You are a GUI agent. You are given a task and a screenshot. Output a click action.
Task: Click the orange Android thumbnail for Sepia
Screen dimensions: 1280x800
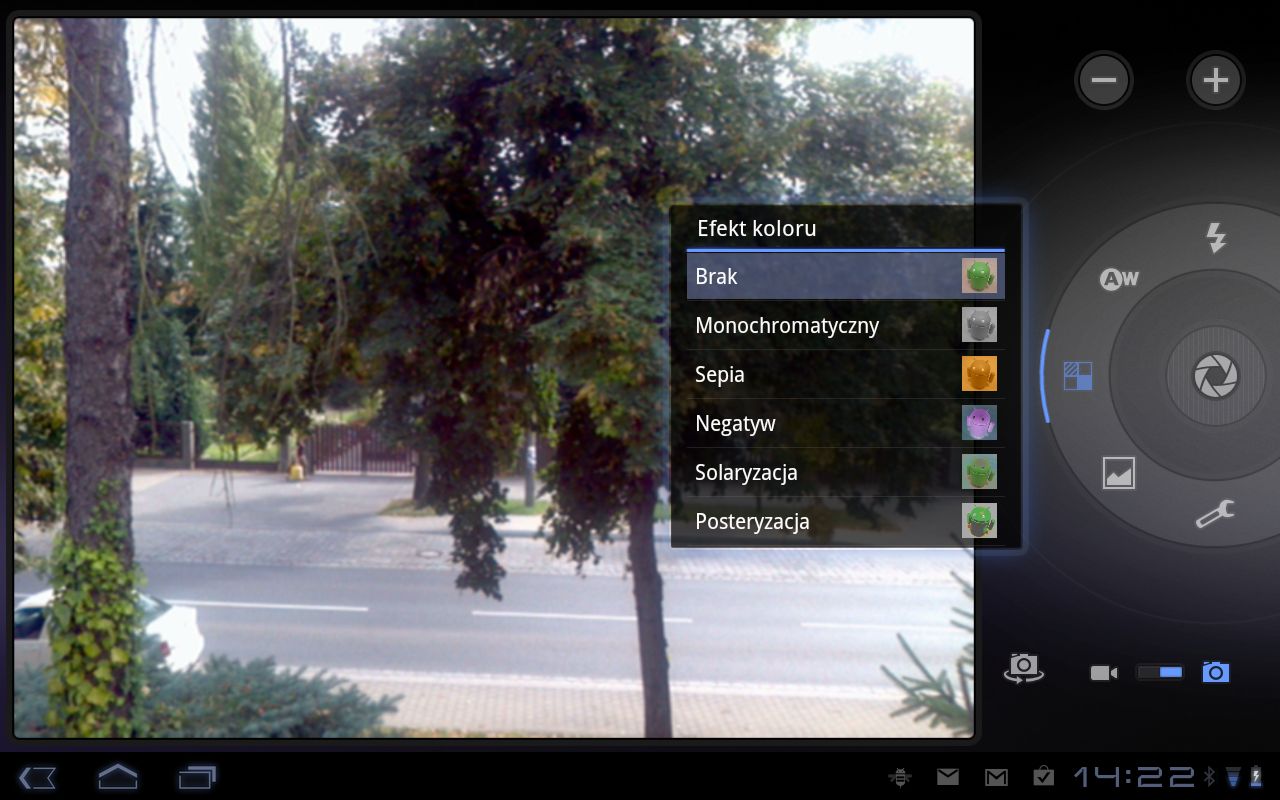979,373
